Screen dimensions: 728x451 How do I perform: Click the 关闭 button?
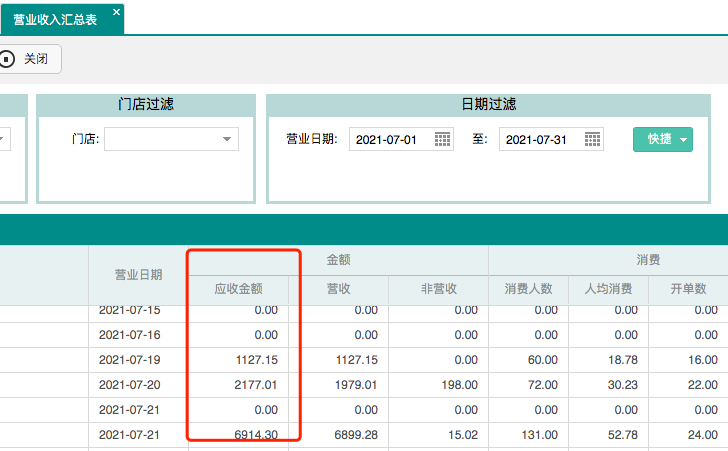point(29,59)
